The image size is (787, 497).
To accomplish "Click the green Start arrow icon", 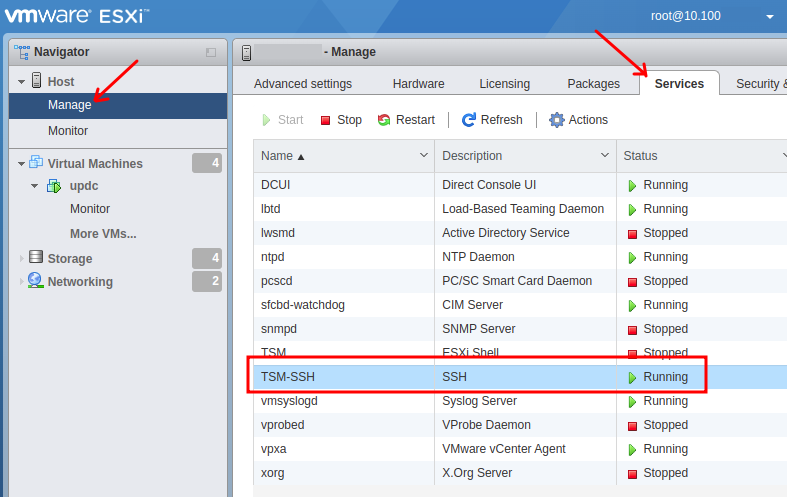I will coord(267,120).
